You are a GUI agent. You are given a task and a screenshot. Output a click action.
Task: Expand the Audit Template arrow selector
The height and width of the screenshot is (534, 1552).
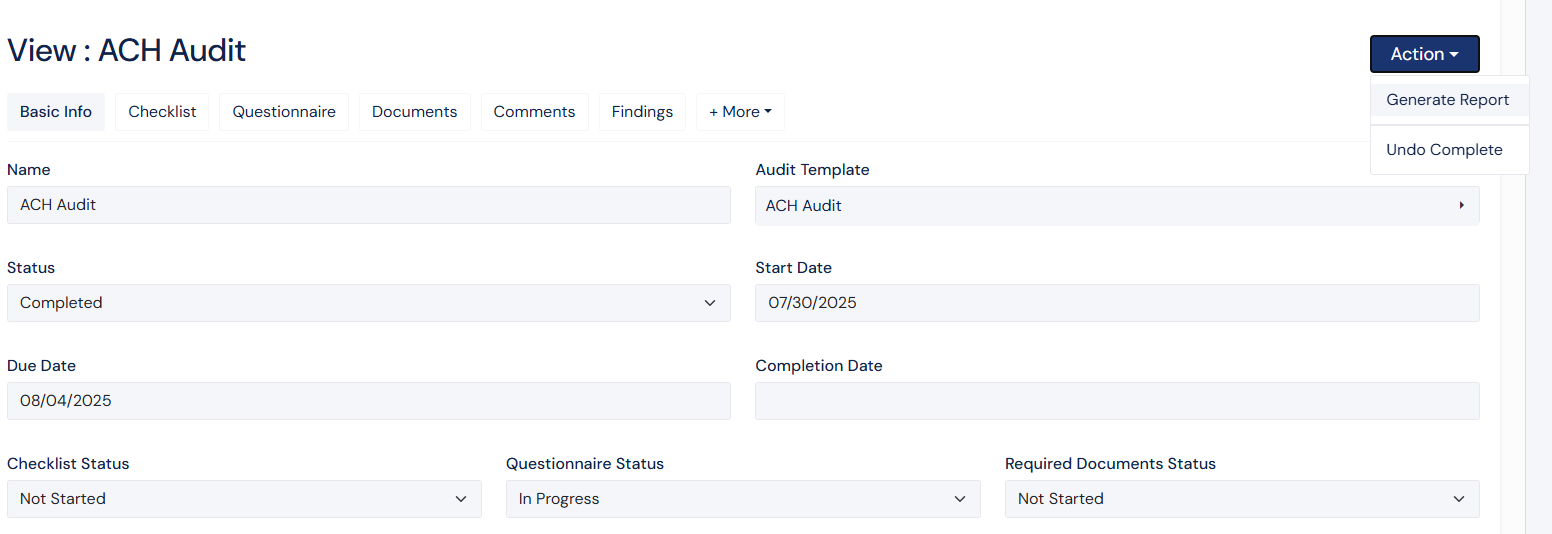(x=1460, y=205)
